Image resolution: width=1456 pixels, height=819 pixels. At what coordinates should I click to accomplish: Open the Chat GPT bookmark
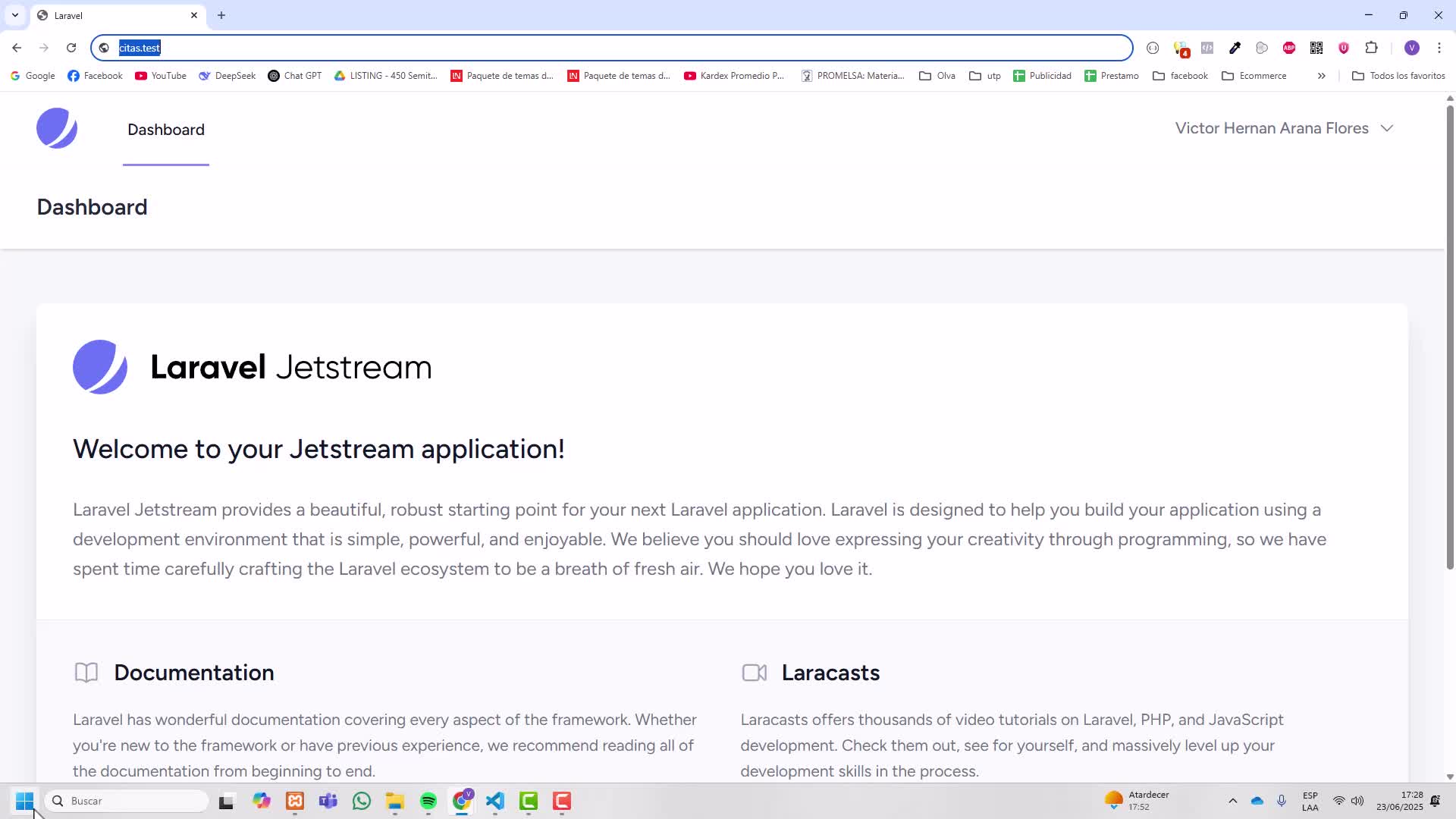pos(295,76)
